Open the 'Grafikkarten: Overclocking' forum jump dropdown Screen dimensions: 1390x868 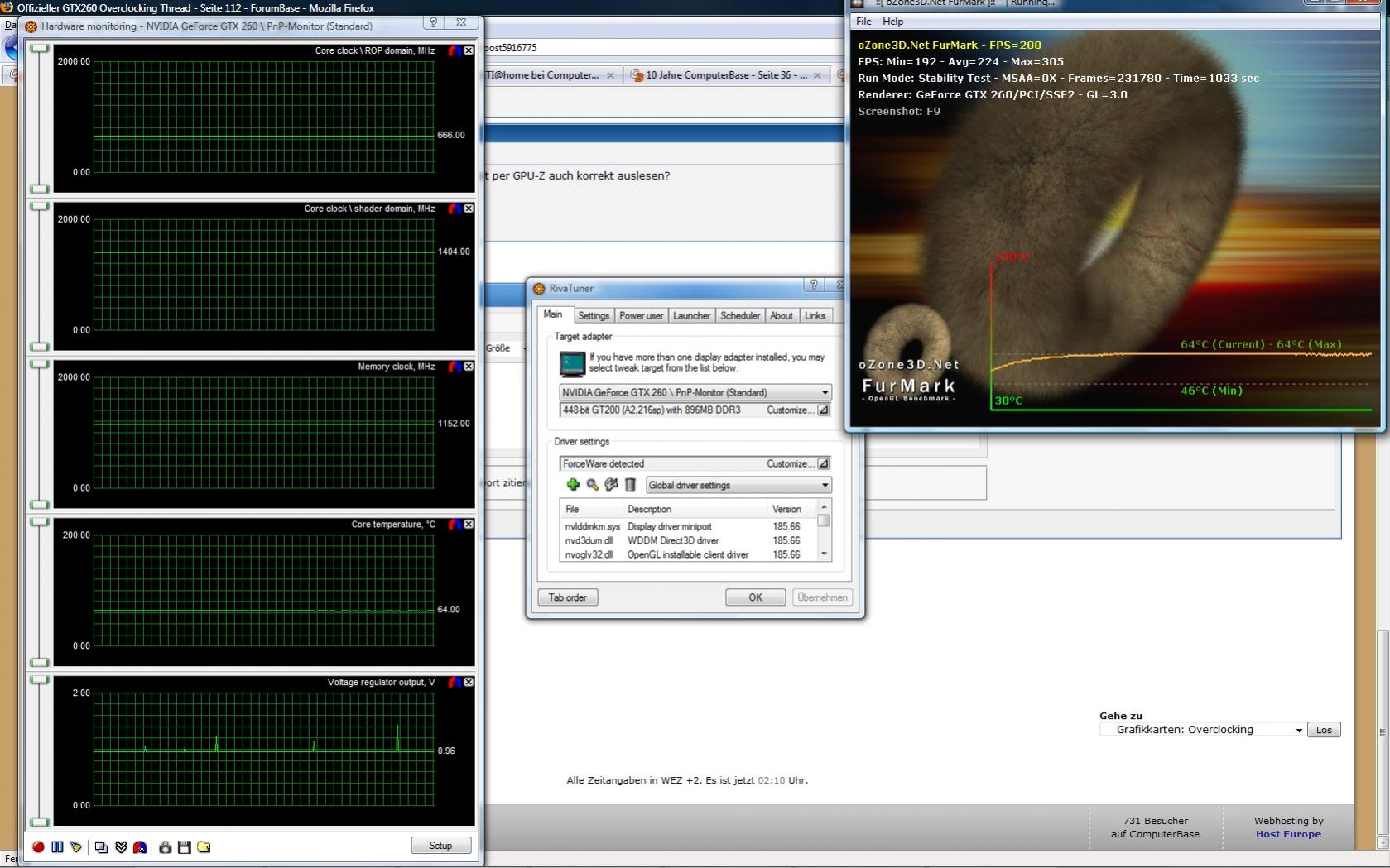coord(1203,730)
